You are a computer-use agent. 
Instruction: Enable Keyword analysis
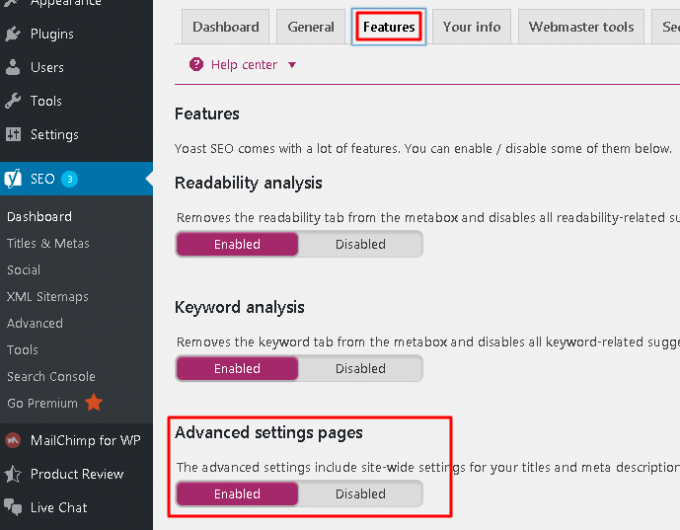click(237, 369)
